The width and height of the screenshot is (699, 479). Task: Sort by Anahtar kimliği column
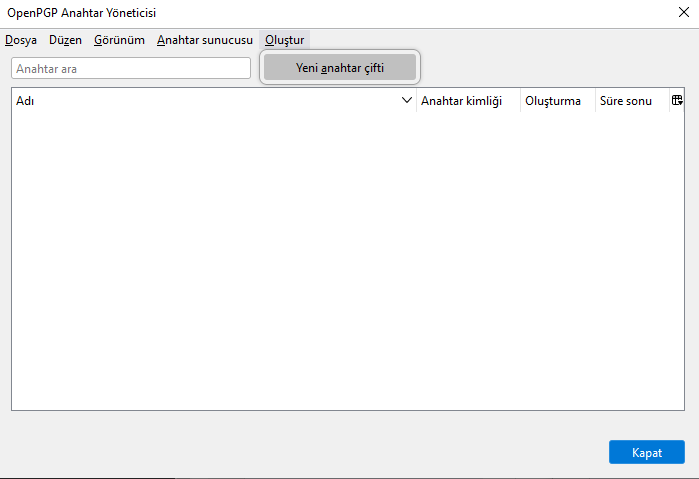pos(468,101)
